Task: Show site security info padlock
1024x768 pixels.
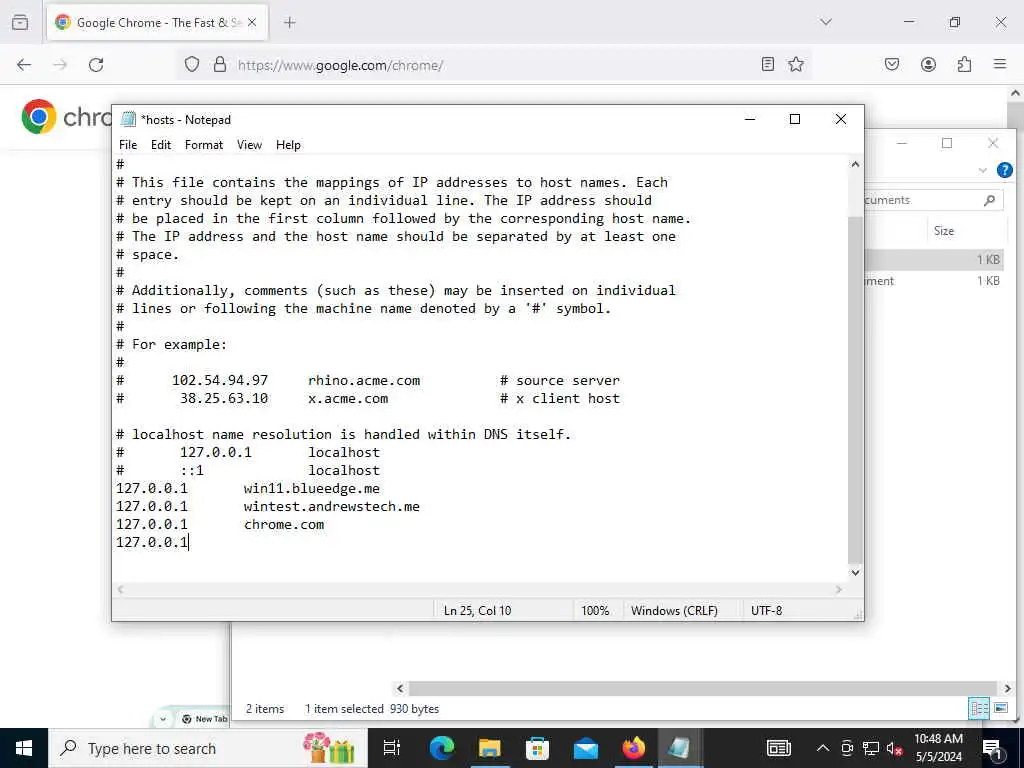Action: (x=220, y=65)
